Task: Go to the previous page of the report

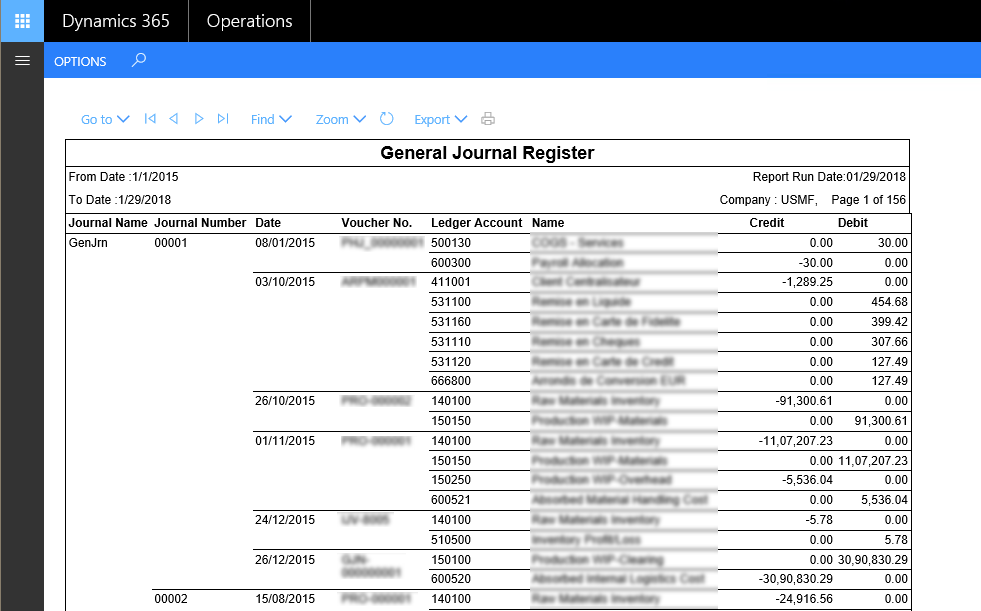Action: click(174, 118)
